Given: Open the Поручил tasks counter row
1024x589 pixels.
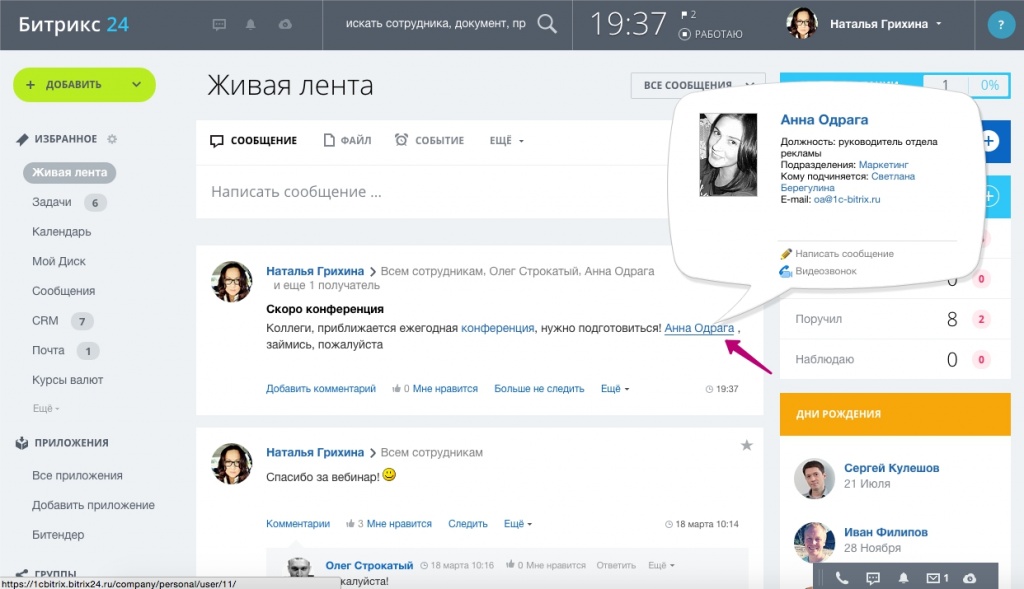Looking at the screenshot, I should coord(895,319).
